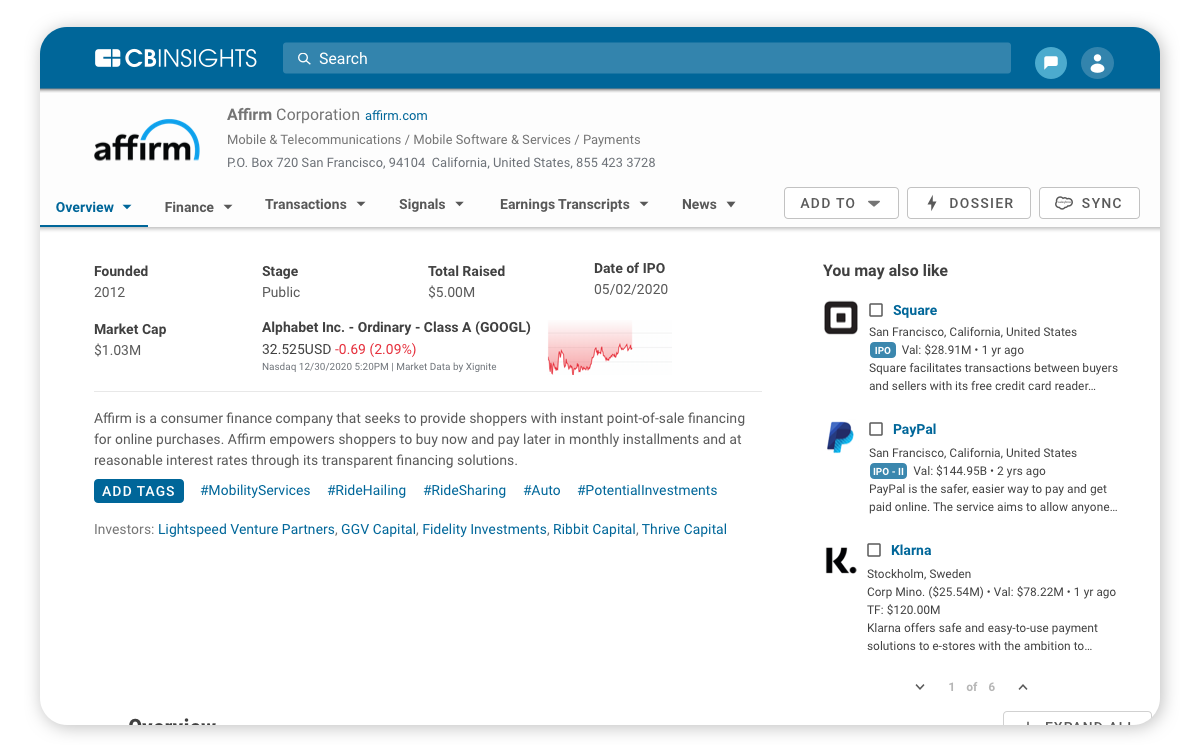Select the Finance tab
1200x752 pixels.
click(x=199, y=207)
